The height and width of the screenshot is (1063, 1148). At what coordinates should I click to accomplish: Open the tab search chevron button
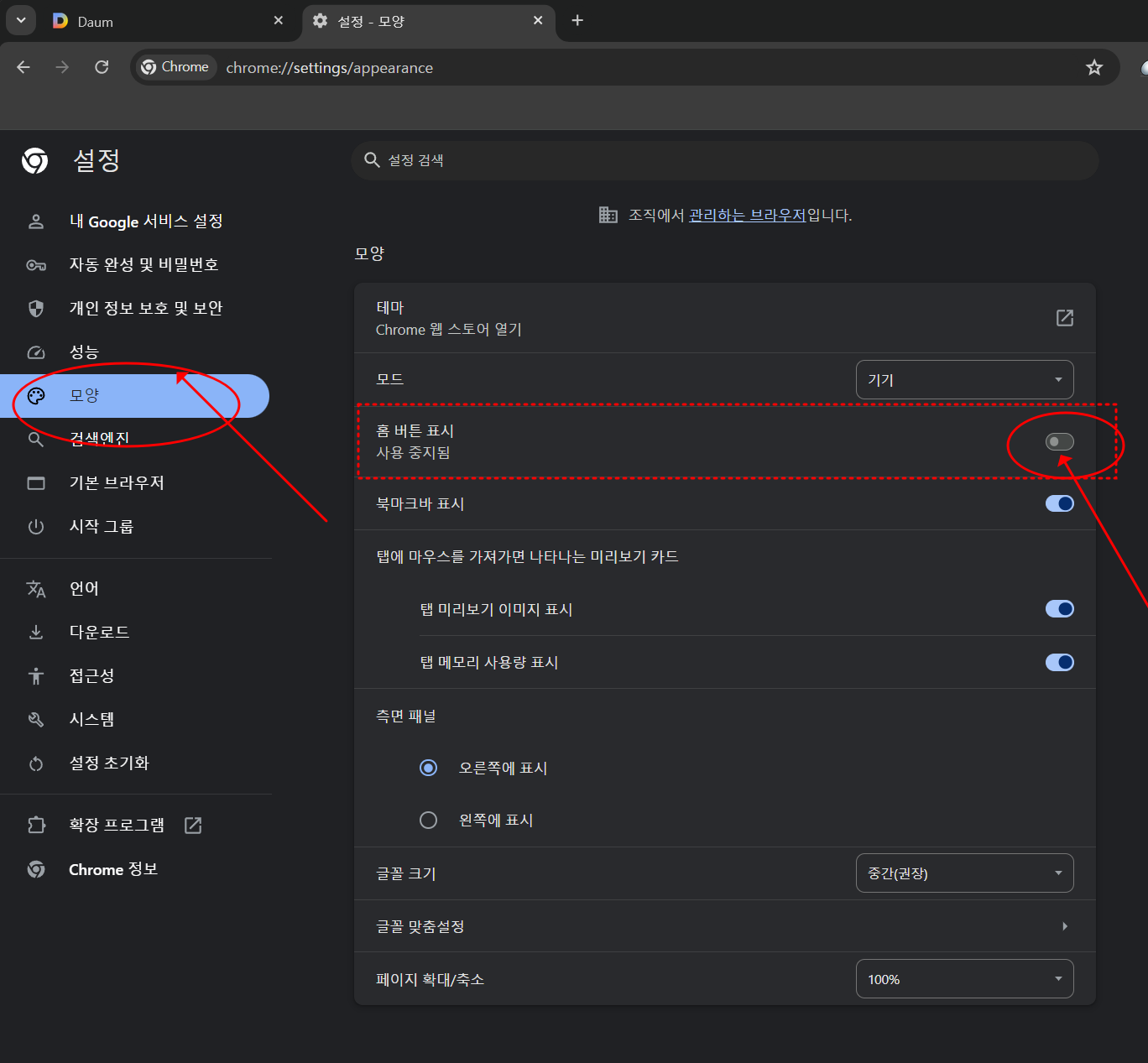coord(21,20)
